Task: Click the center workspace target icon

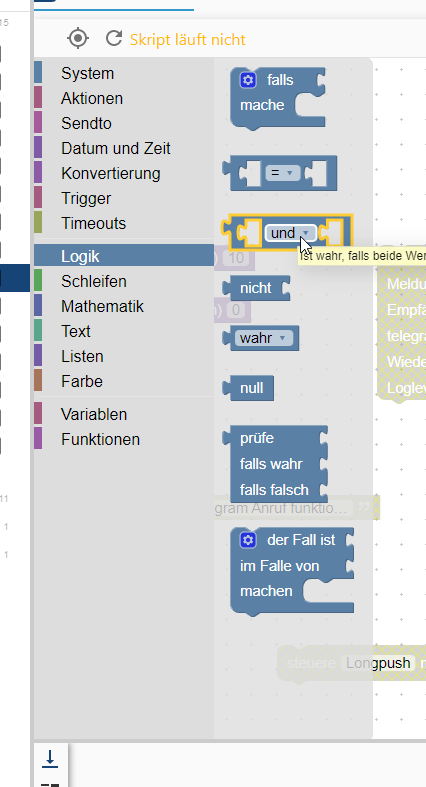Action: [x=78, y=39]
